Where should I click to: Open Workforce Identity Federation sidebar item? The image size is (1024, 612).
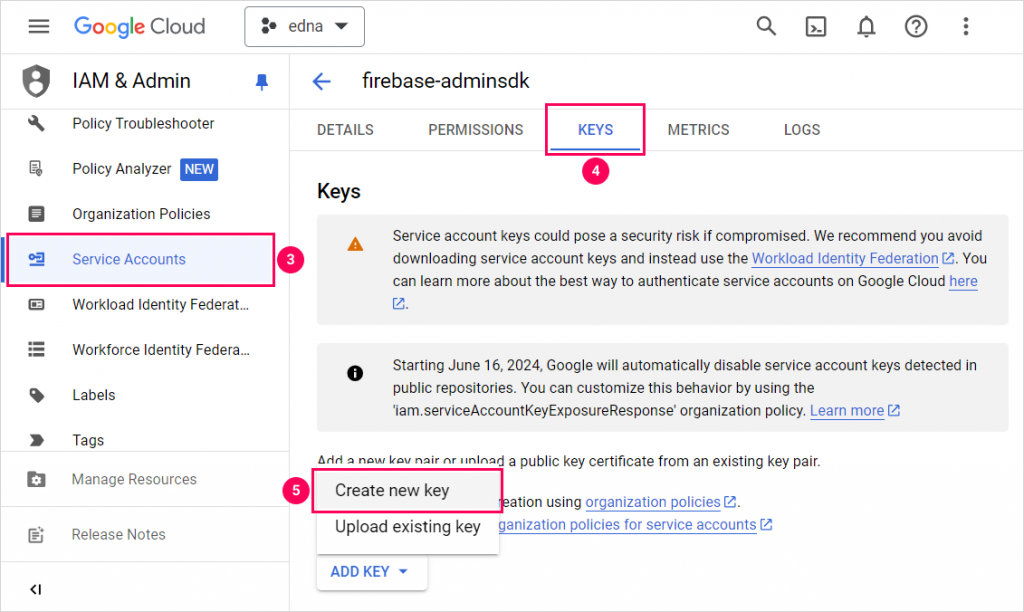161,349
